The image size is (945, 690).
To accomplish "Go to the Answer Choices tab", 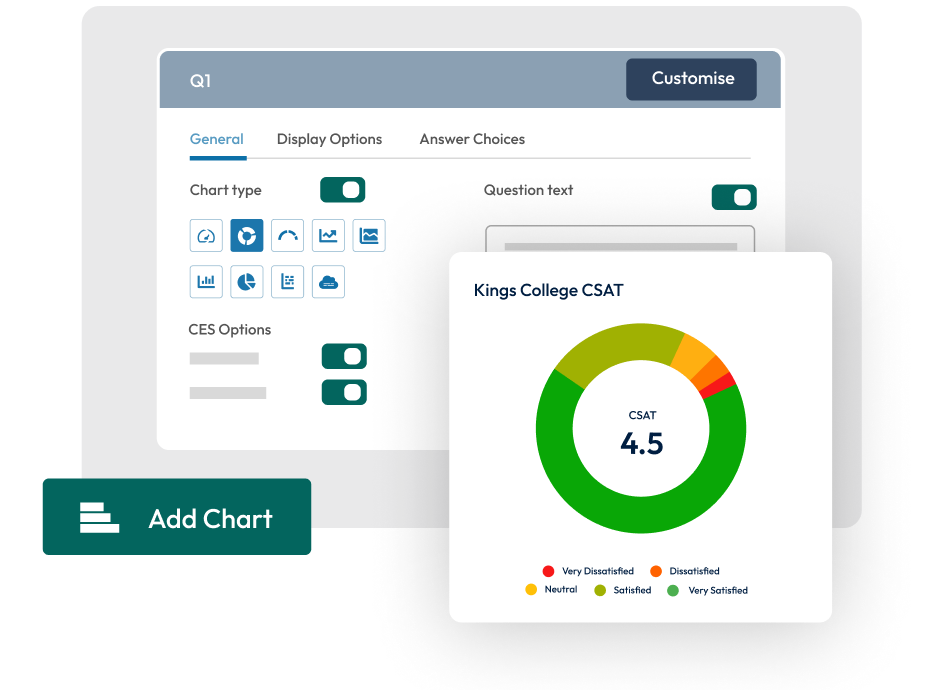I will pyautogui.click(x=472, y=139).
